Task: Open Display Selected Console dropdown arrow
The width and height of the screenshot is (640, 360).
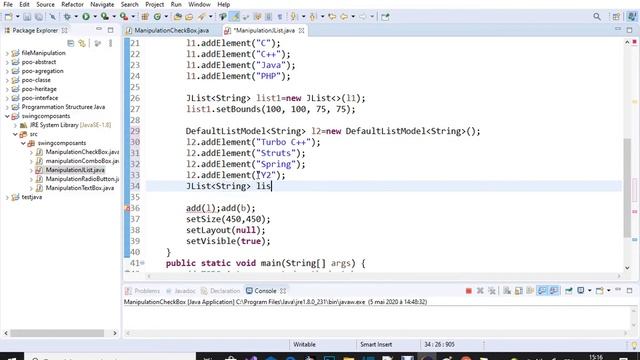Action: coord(589,291)
